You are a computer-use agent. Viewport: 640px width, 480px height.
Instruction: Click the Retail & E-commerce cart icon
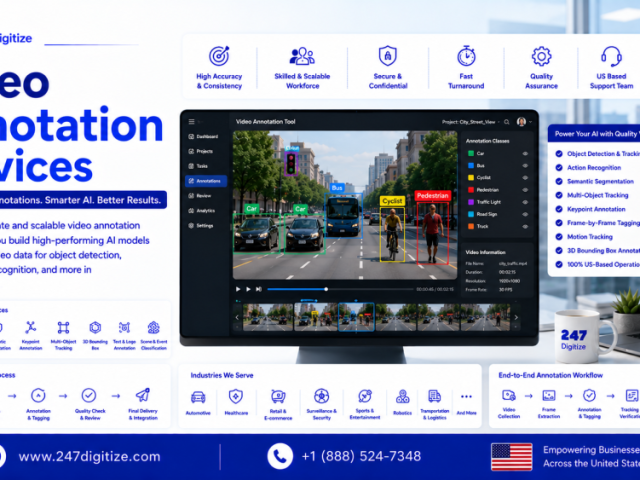pyautogui.click(x=278, y=396)
